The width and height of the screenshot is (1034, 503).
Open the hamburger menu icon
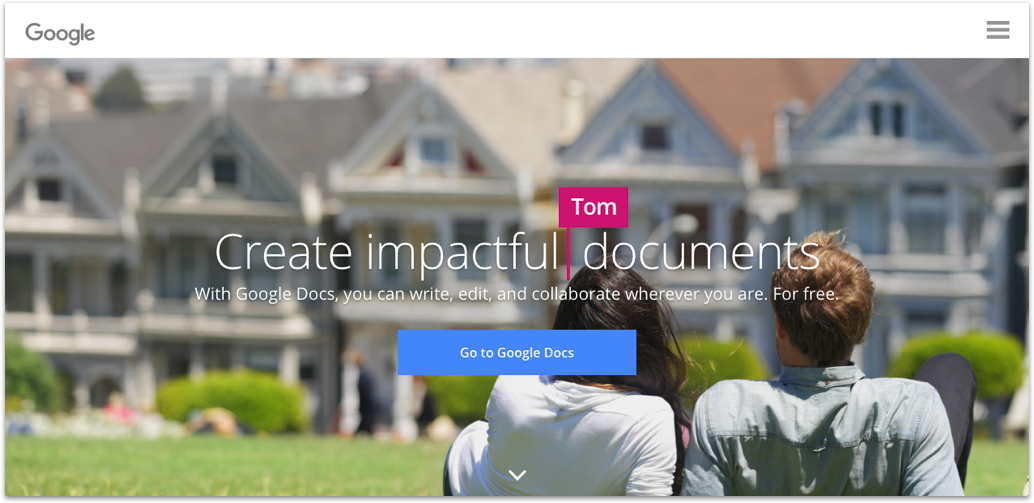(x=998, y=30)
